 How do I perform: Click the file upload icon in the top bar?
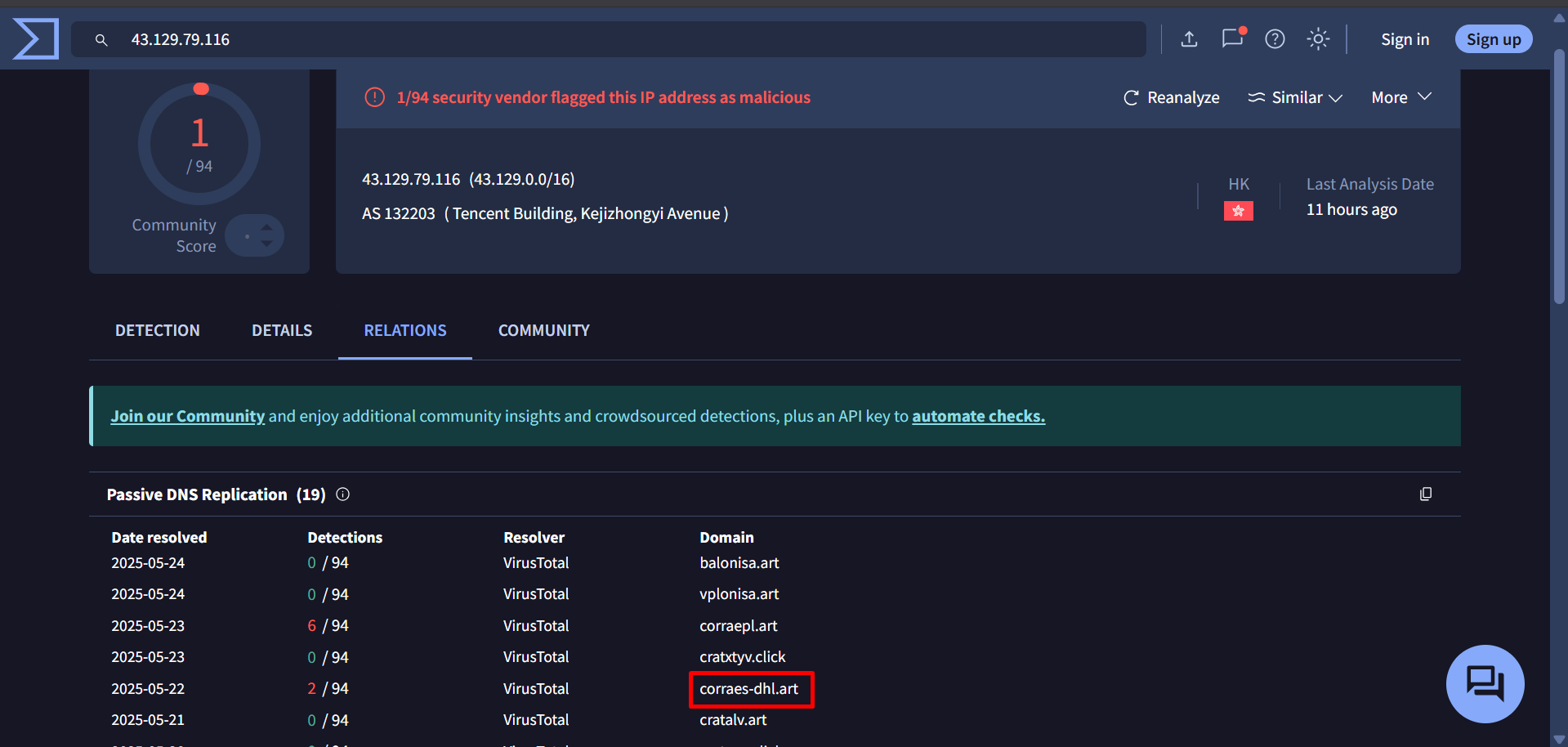pyautogui.click(x=1189, y=38)
